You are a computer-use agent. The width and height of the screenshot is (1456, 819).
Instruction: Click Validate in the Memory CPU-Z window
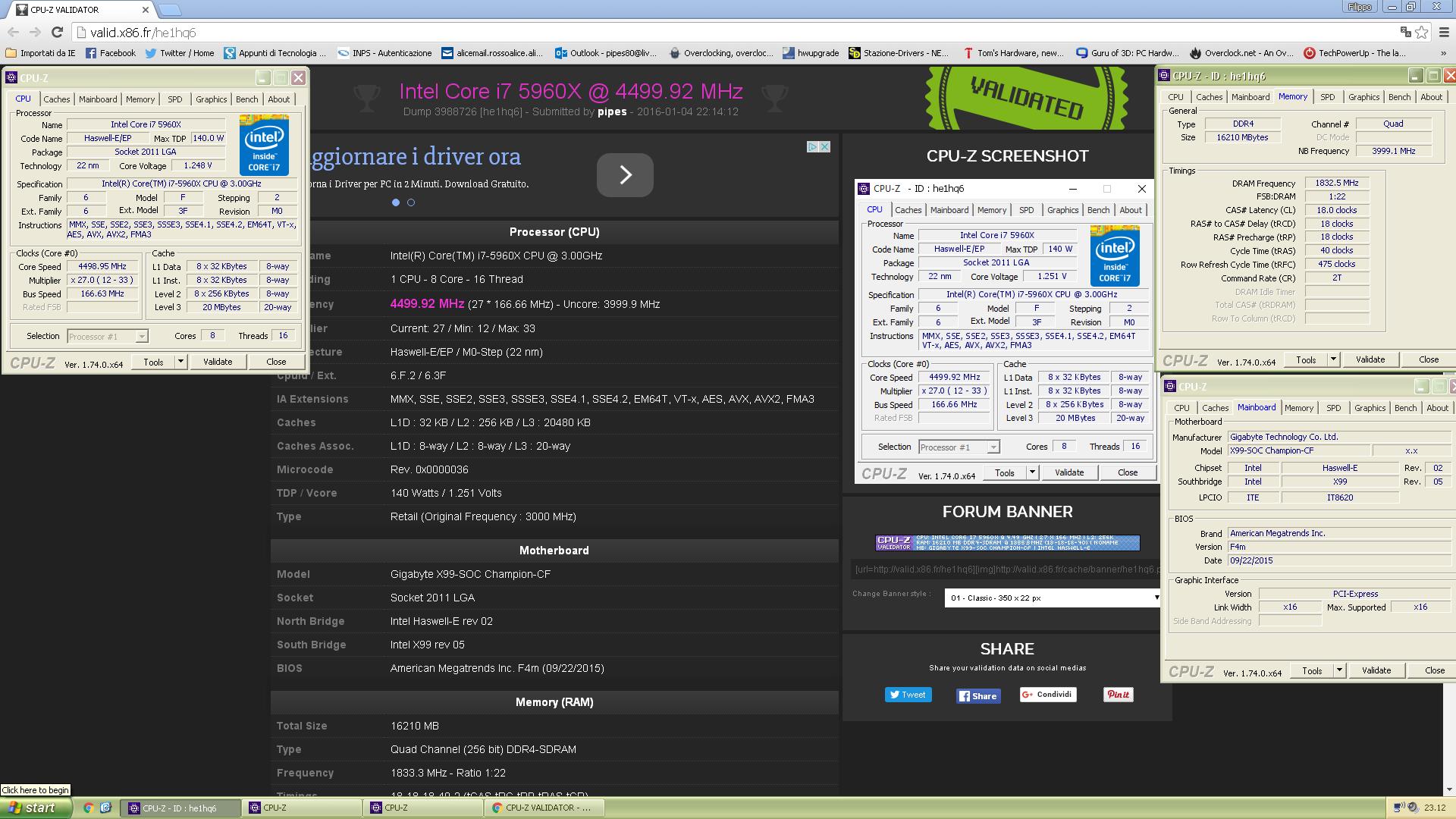point(1370,359)
